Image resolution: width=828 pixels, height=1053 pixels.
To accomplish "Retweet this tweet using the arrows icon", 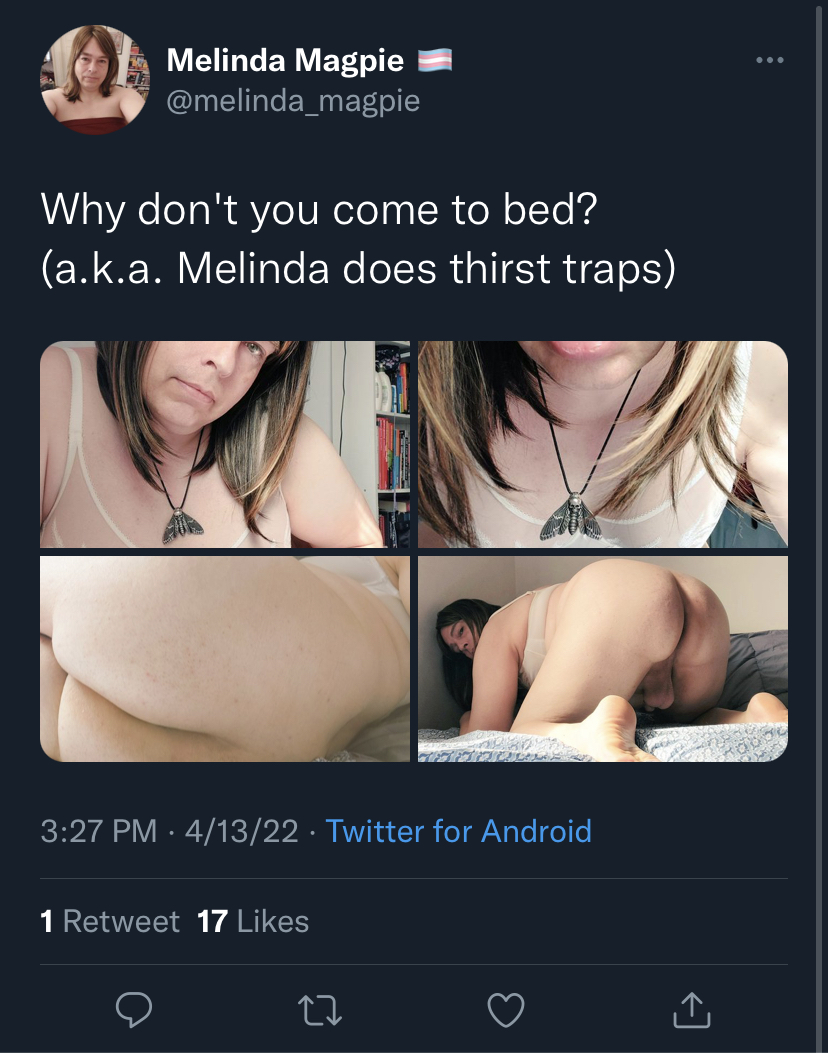I will click(320, 1010).
